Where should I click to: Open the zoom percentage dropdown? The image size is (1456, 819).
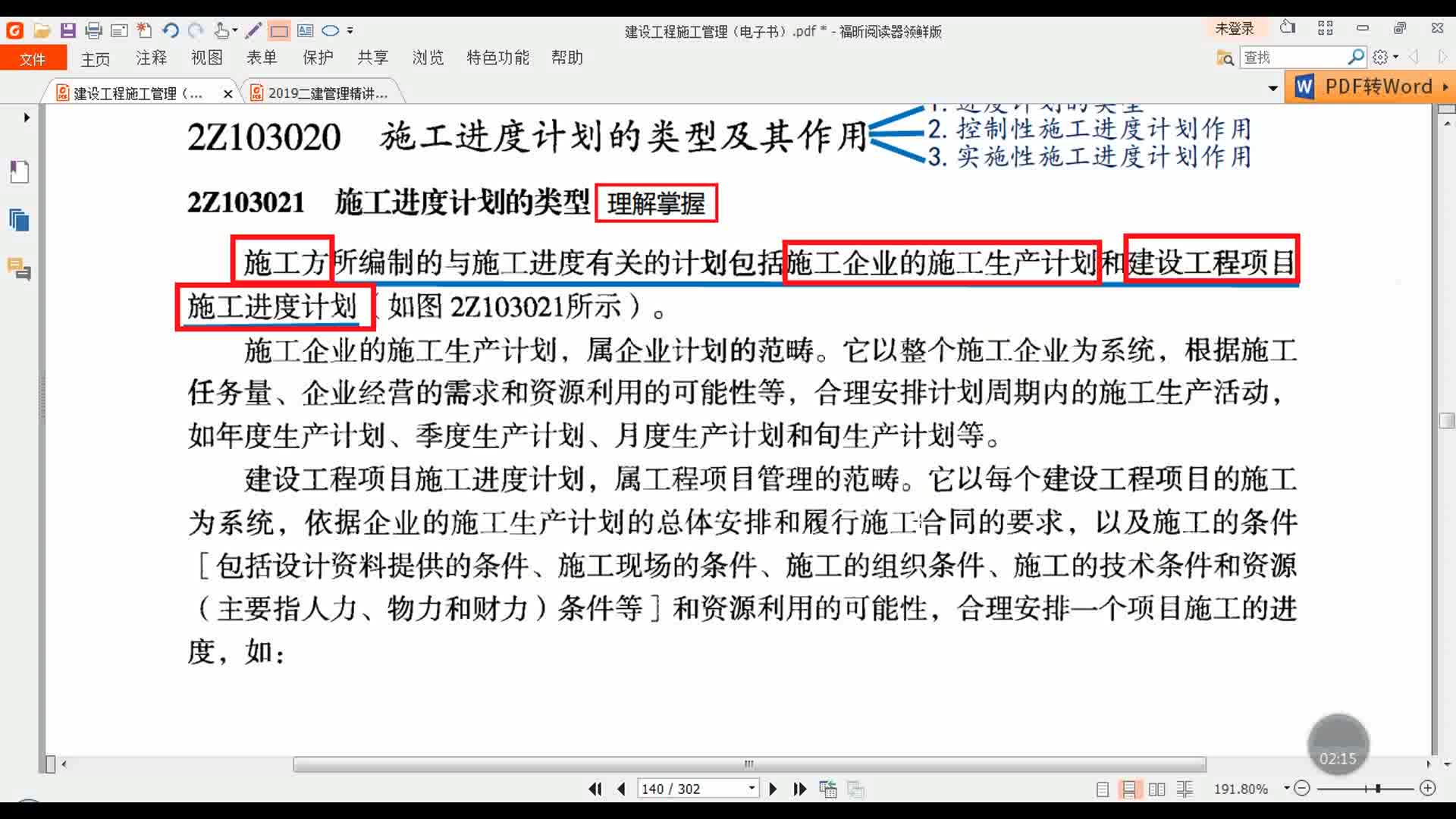pyautogui.click(x=1287, y=788)
